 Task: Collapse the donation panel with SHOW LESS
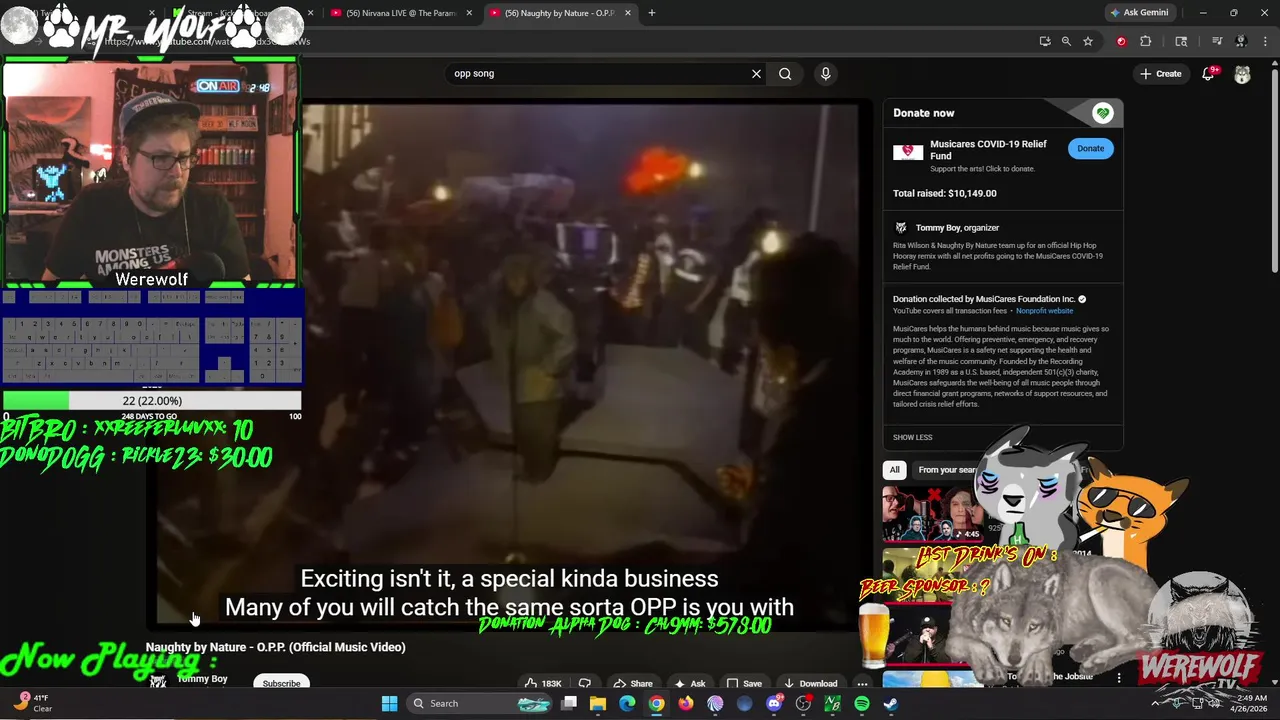(912, 437)
